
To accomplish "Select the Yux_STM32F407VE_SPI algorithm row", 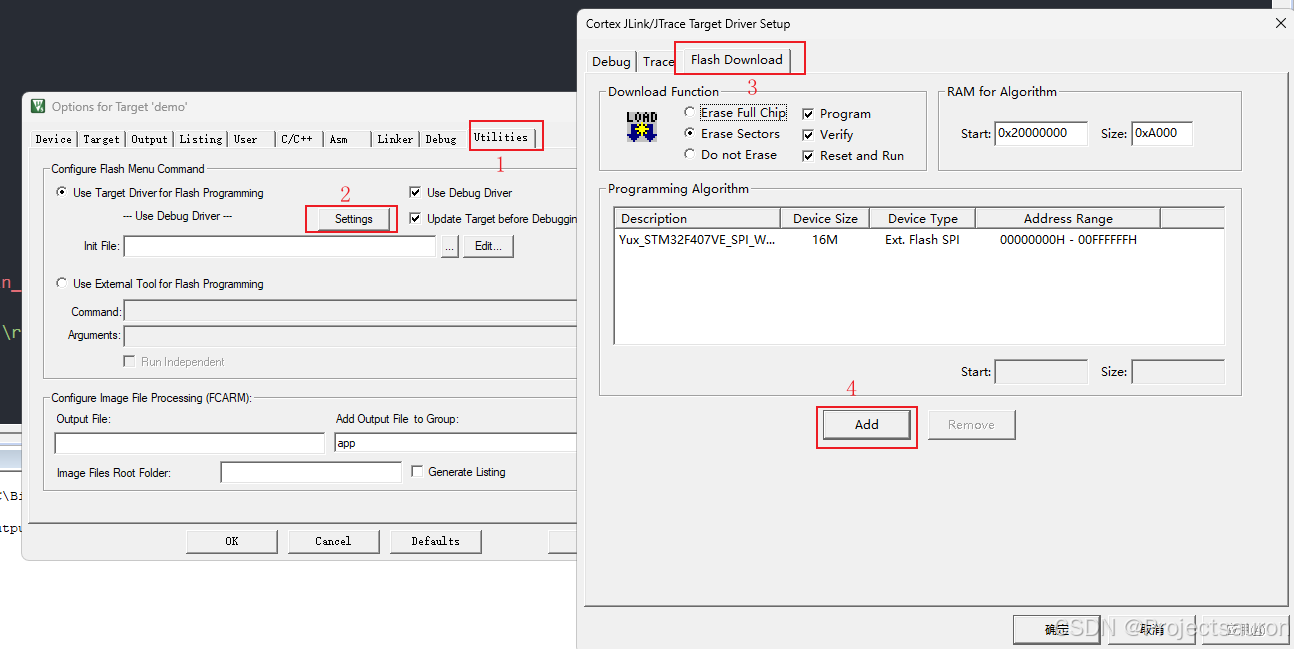I will [697, 240].
